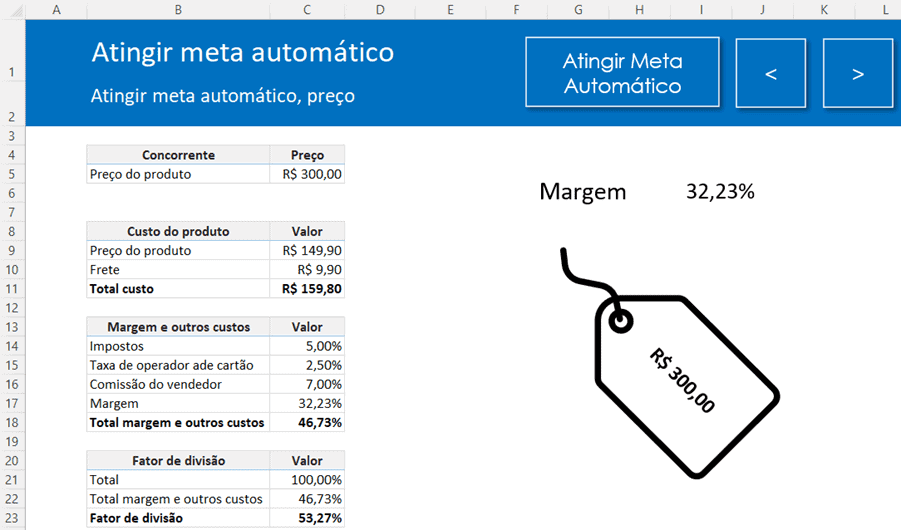Click the Margem value in table

click(307, 403)
